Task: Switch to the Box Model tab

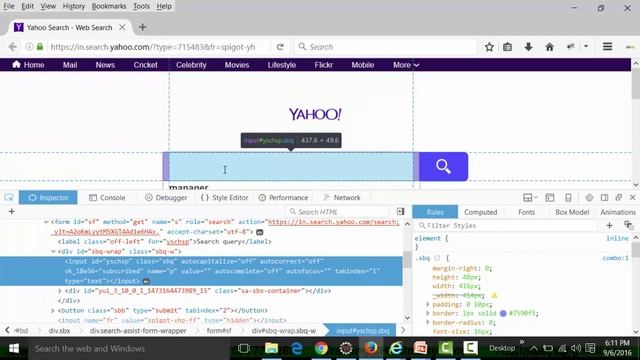Action: [x=572, y=212]
